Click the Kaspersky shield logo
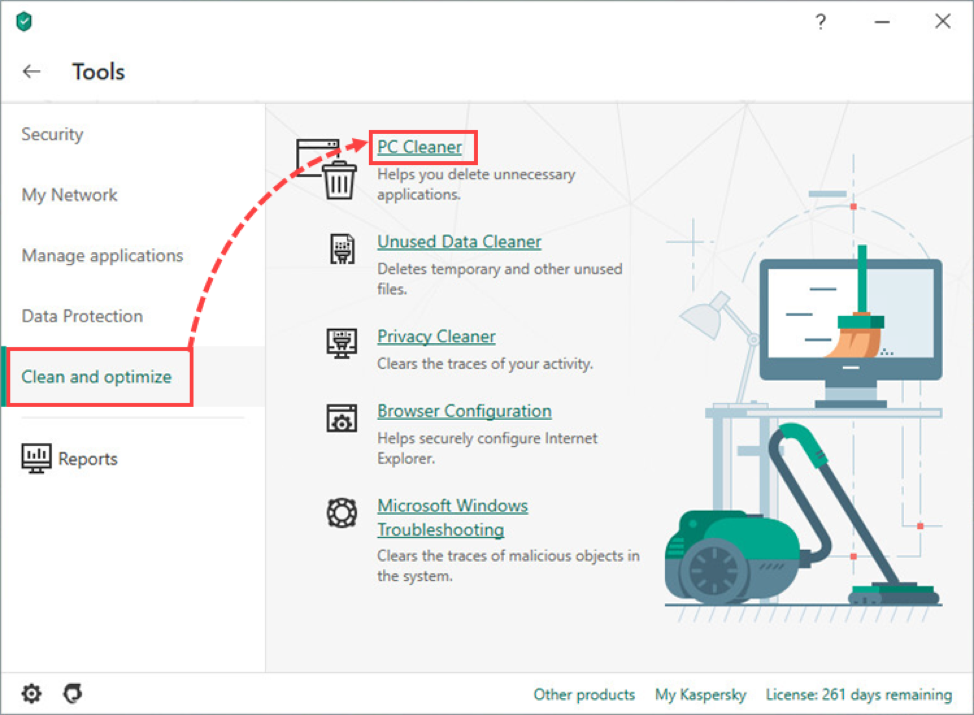The width and height of the screenshot is (974, 715). tap(24, 22)
